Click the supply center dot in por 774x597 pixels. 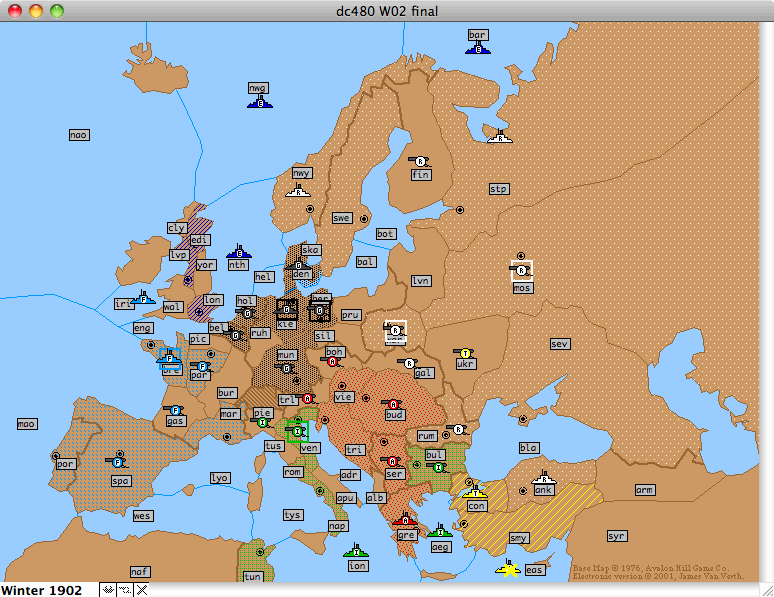point(55,456)
